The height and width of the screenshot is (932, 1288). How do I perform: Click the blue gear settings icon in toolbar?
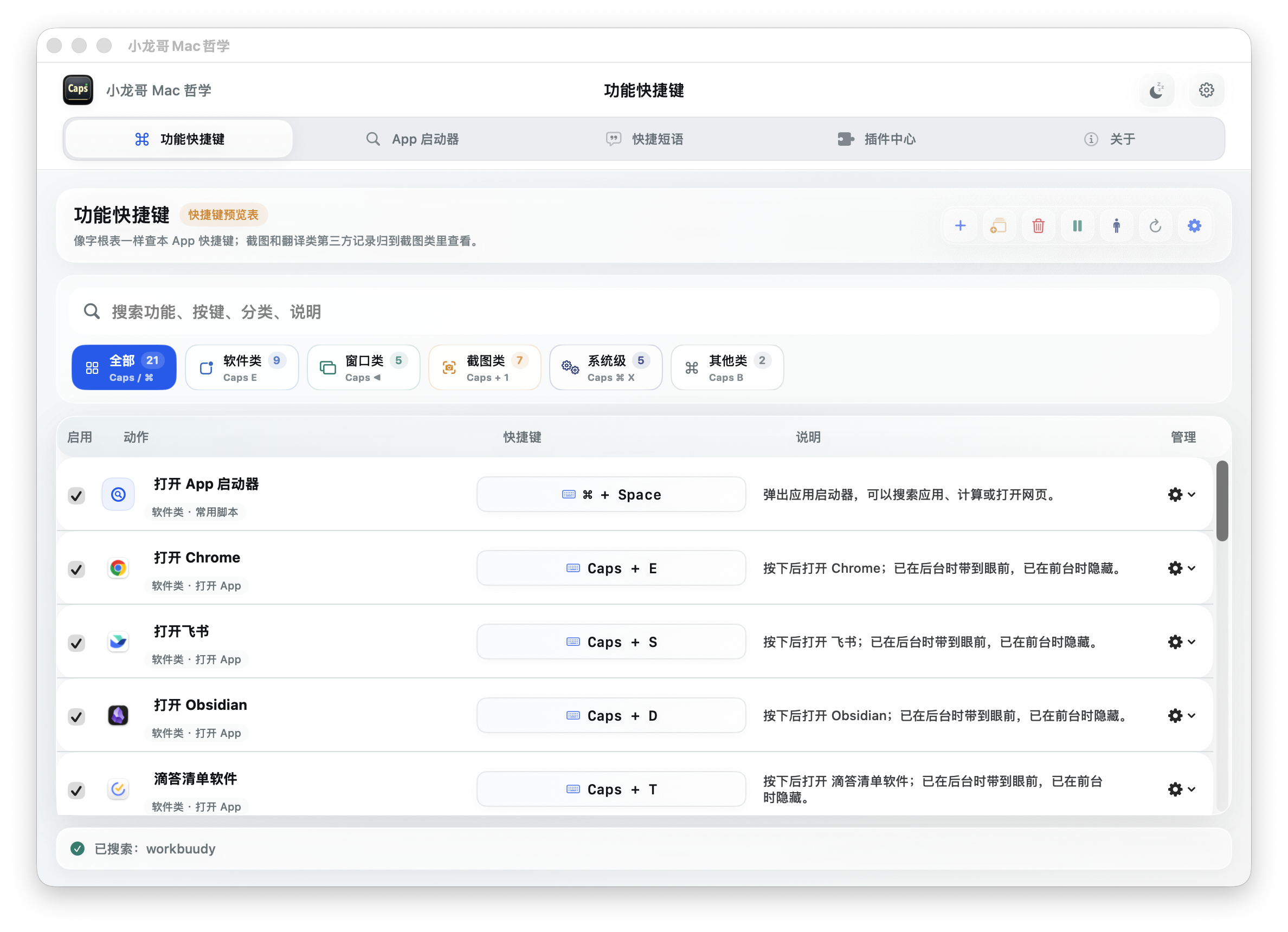coord(1194,226)
